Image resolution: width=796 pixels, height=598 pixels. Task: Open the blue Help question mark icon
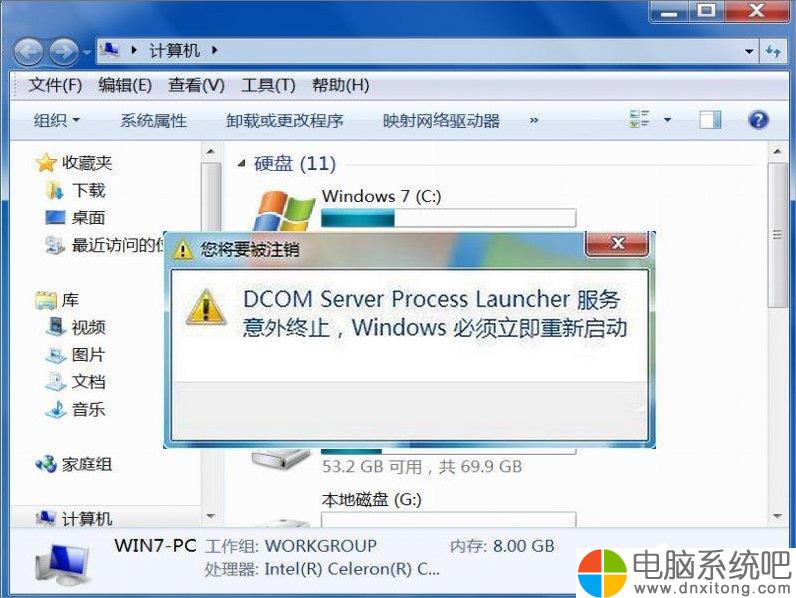(x=758, y=120)
